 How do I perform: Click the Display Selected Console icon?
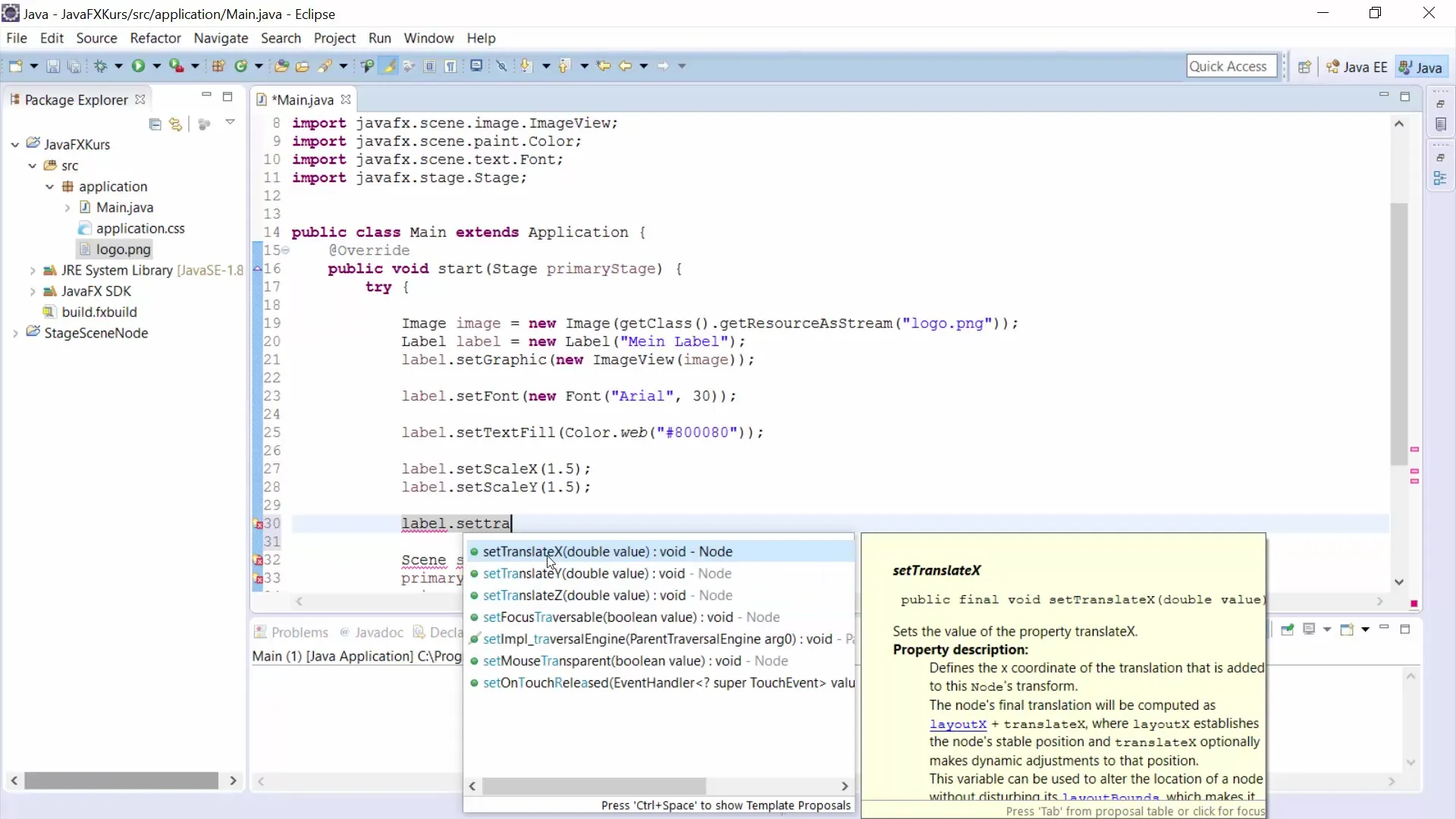coord(1309,629)
